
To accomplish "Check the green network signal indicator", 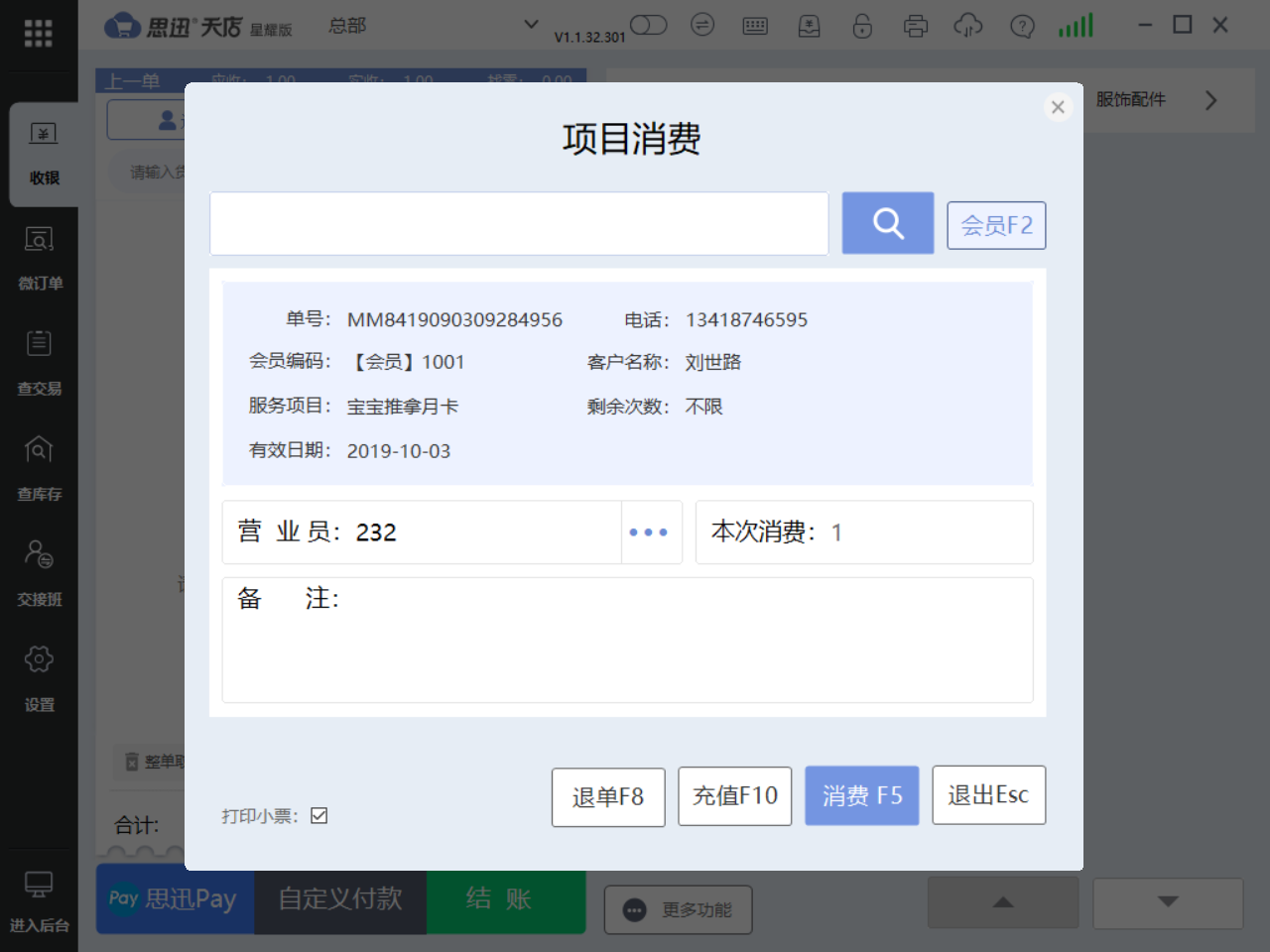I will click(x=1075, y=25).
